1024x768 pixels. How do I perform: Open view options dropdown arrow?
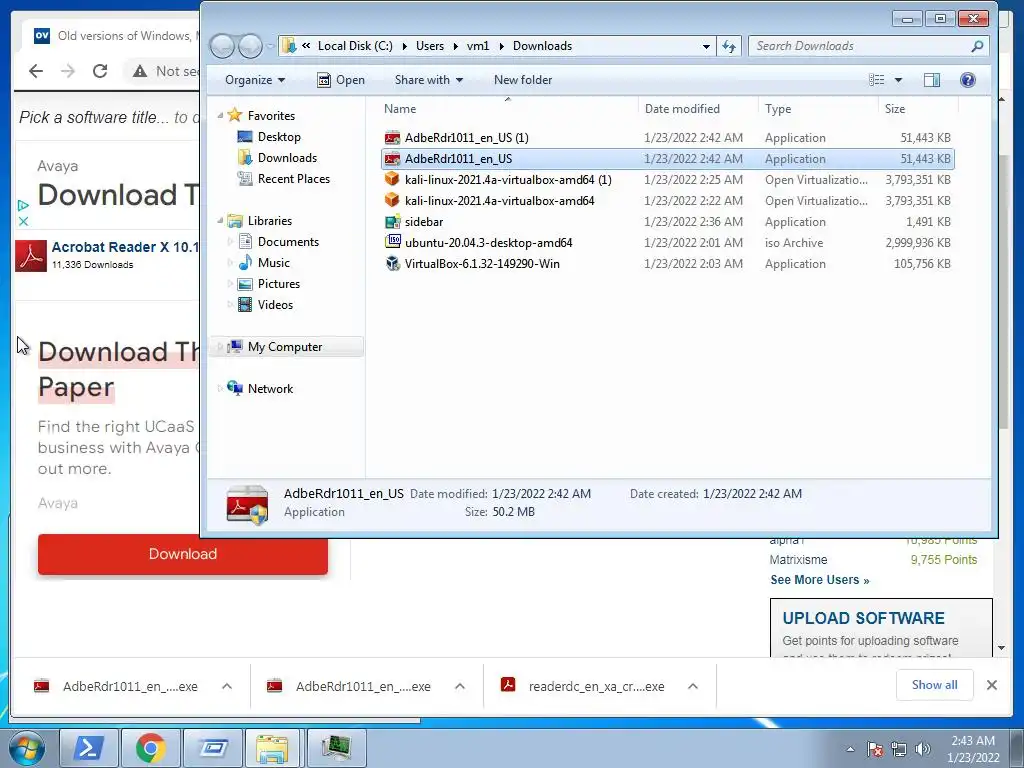[898, 80]
